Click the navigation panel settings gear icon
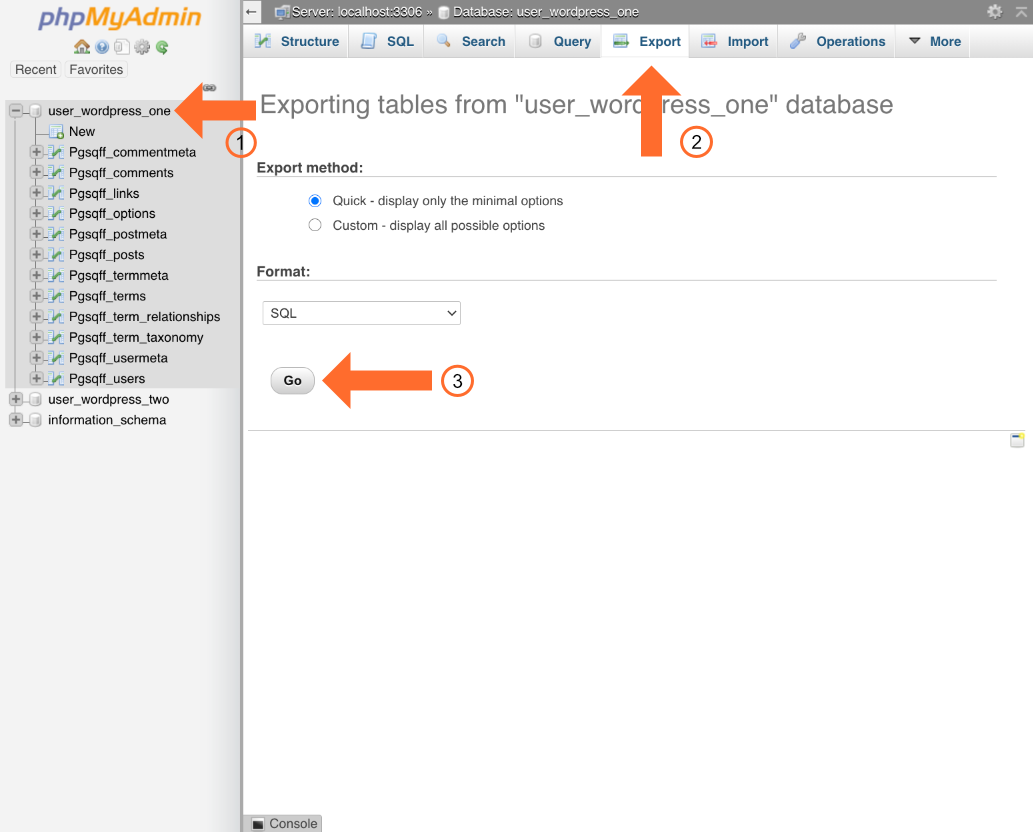This screenshot has height=833, width=1033. (x=142, y=47)
